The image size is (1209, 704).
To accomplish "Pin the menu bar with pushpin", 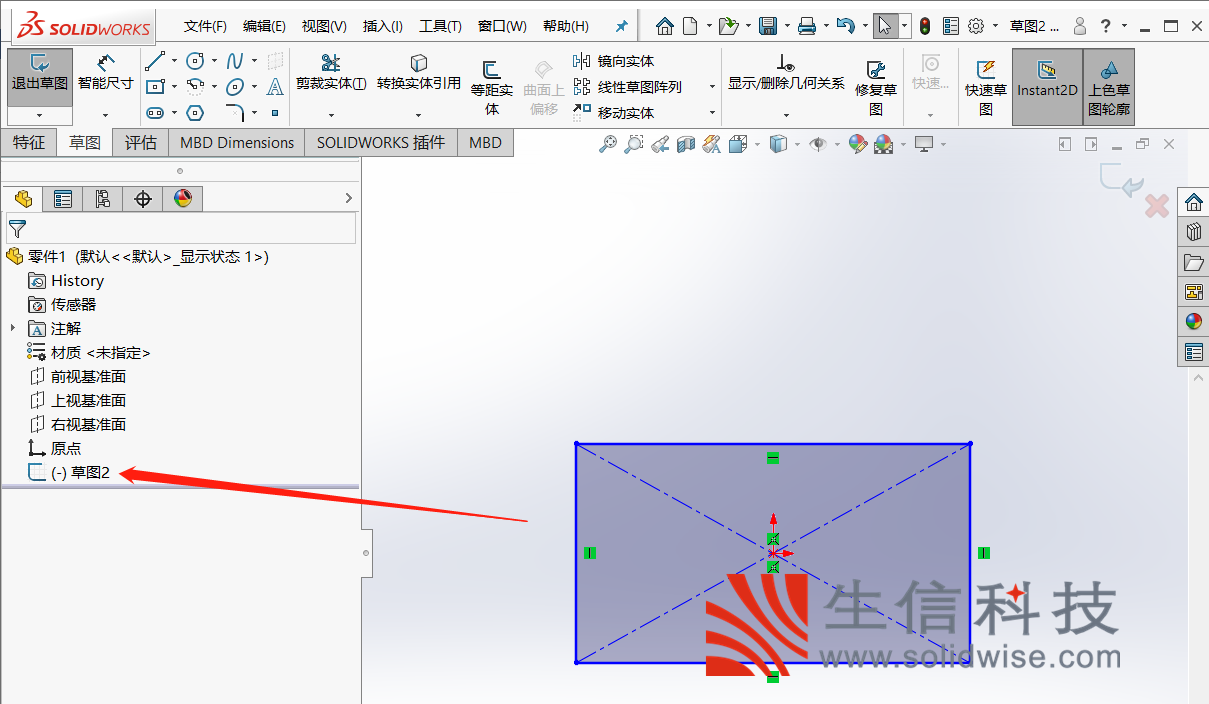I will 622,26.
